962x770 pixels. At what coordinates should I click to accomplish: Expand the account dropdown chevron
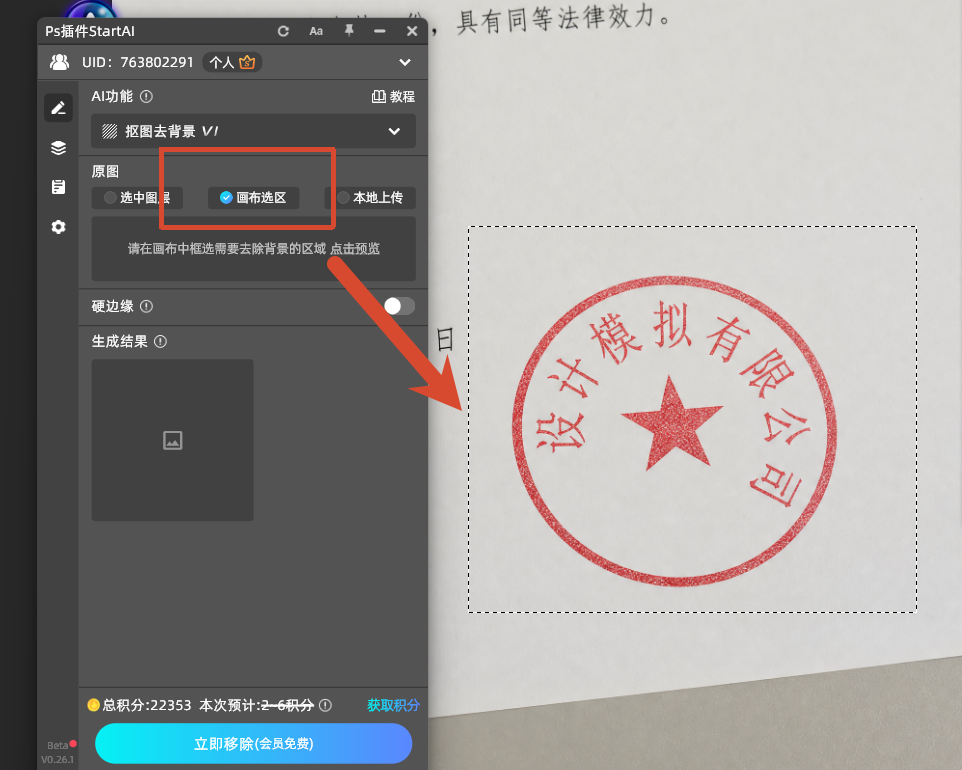(x=405, y=62)
